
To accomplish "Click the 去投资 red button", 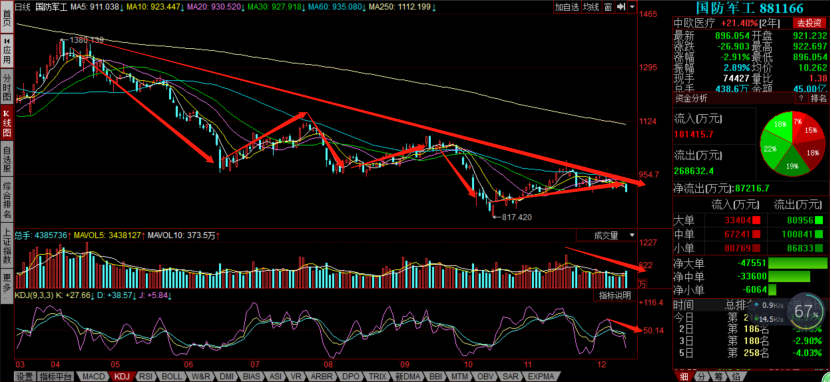I will pos(810,23).
